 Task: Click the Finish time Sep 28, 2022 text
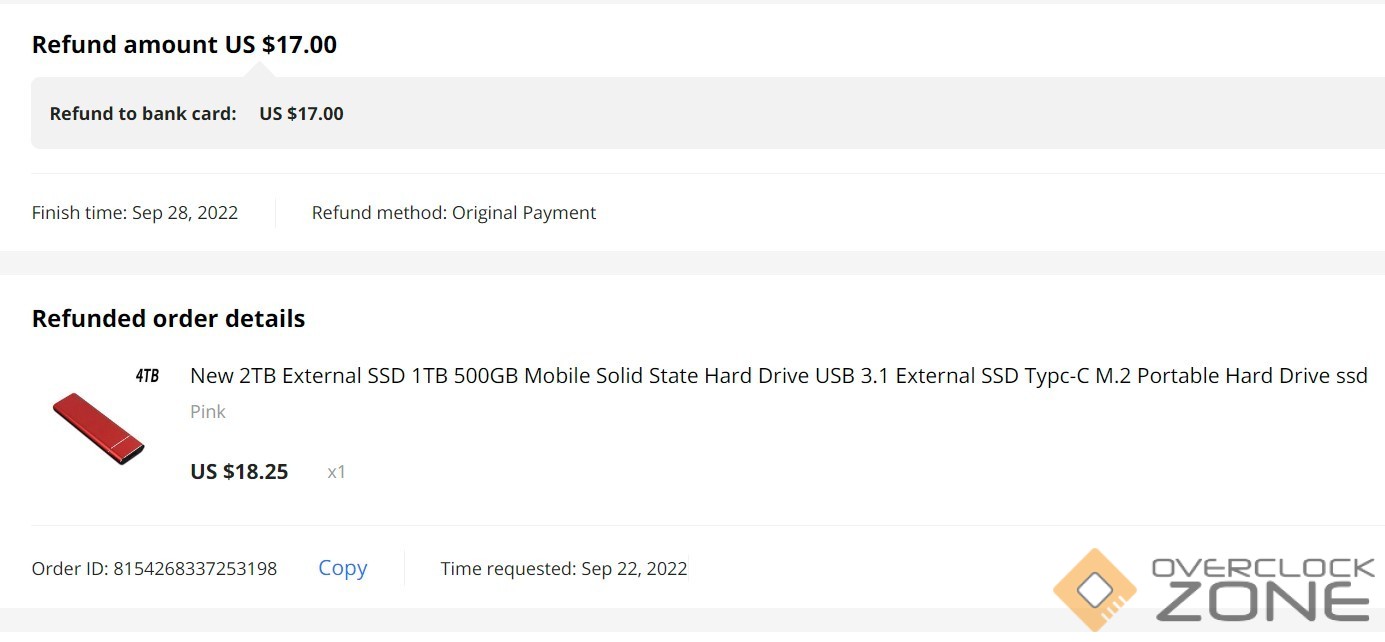[x=135, y=213]
